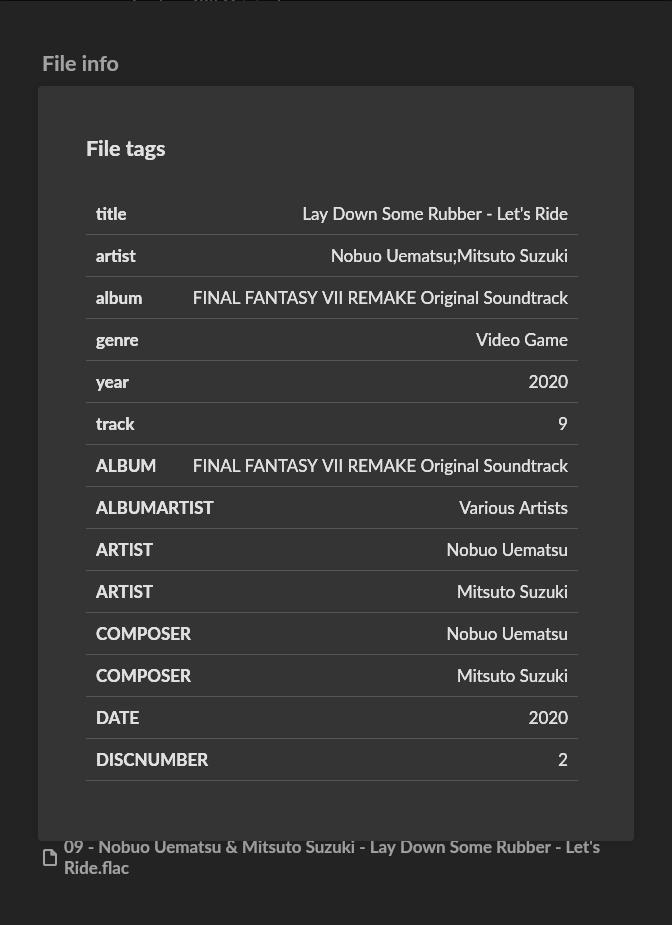Click the lowercase album tag label
The image size is (672, 925).
pos(119,298)
